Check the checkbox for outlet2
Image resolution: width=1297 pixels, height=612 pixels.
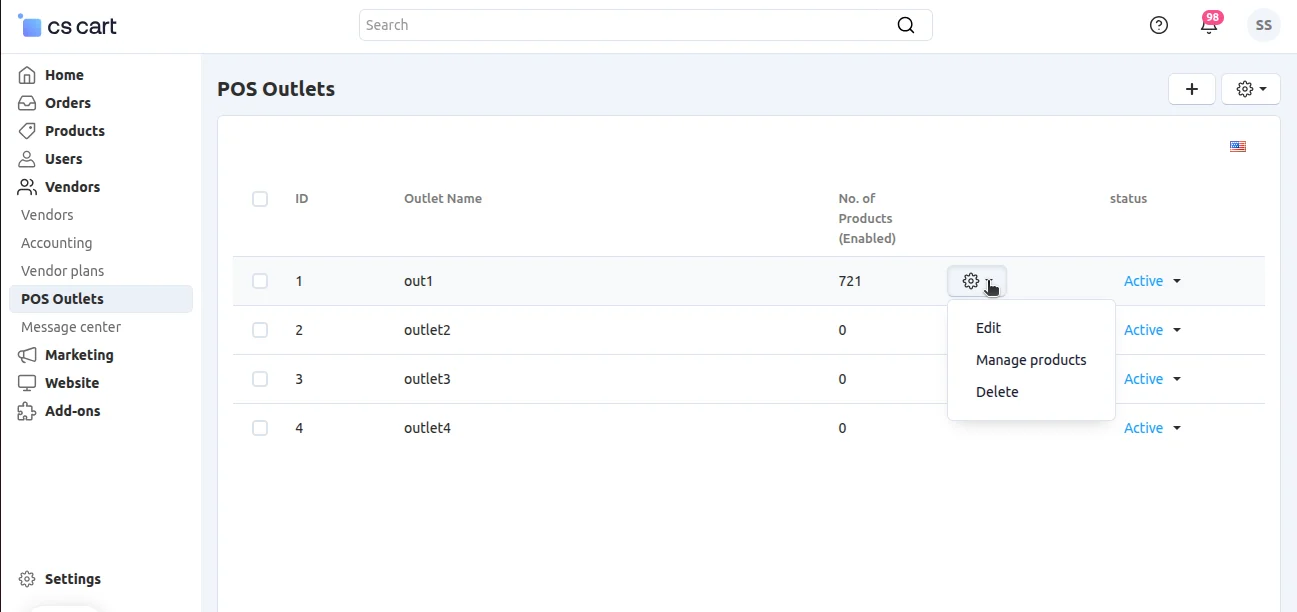(x=260, y=330)
